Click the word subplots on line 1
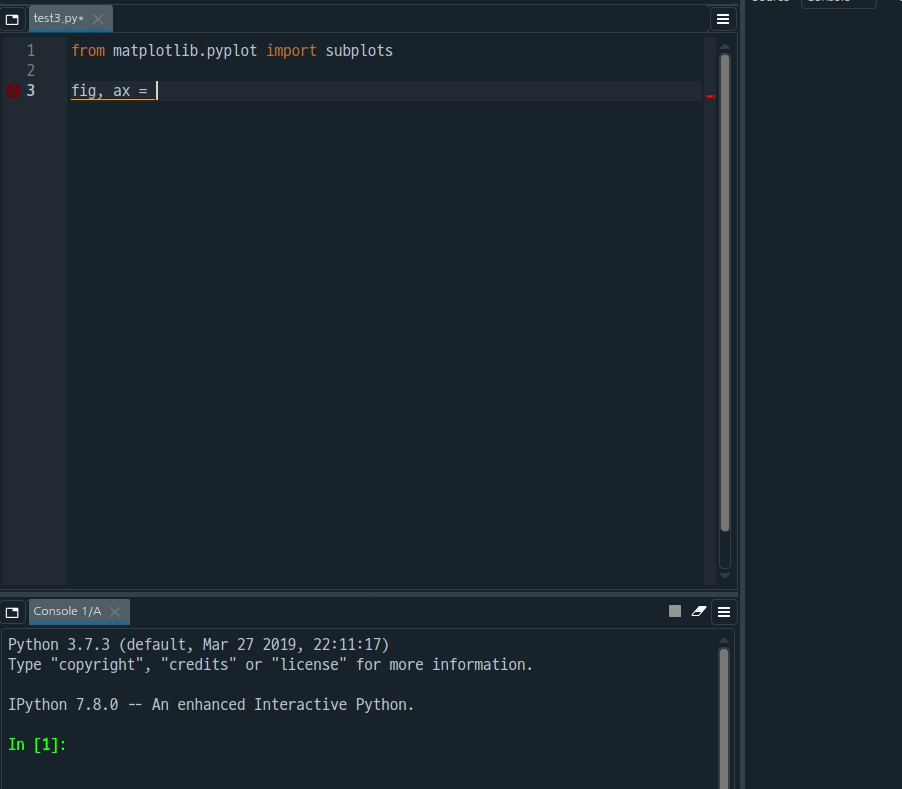902x789 pixels. click(358, 50)
